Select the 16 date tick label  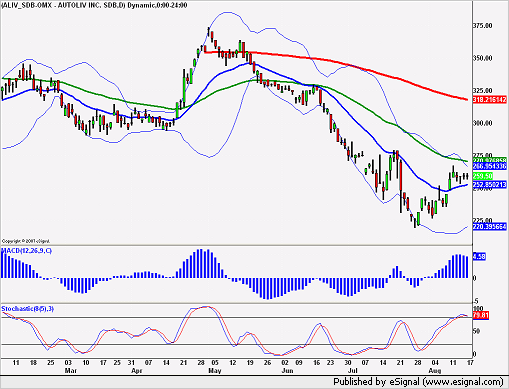tap(317, 362)
